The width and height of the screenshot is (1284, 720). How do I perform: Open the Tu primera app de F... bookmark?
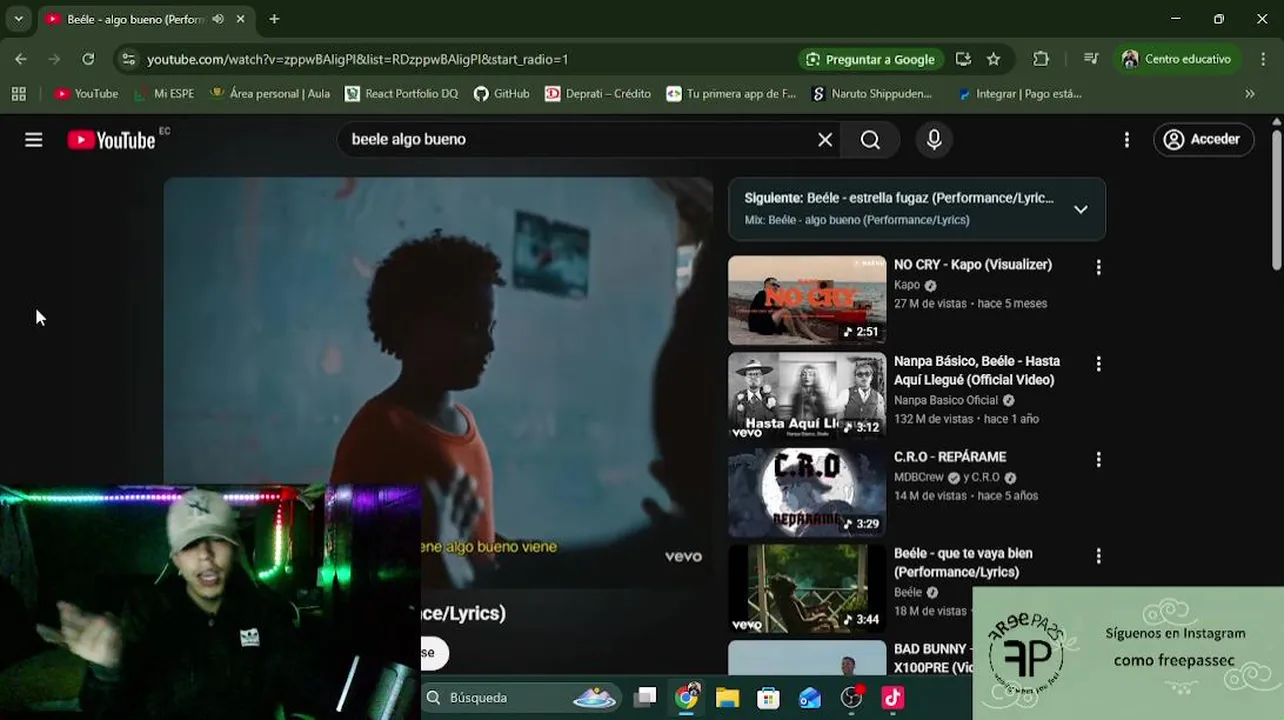731,93
